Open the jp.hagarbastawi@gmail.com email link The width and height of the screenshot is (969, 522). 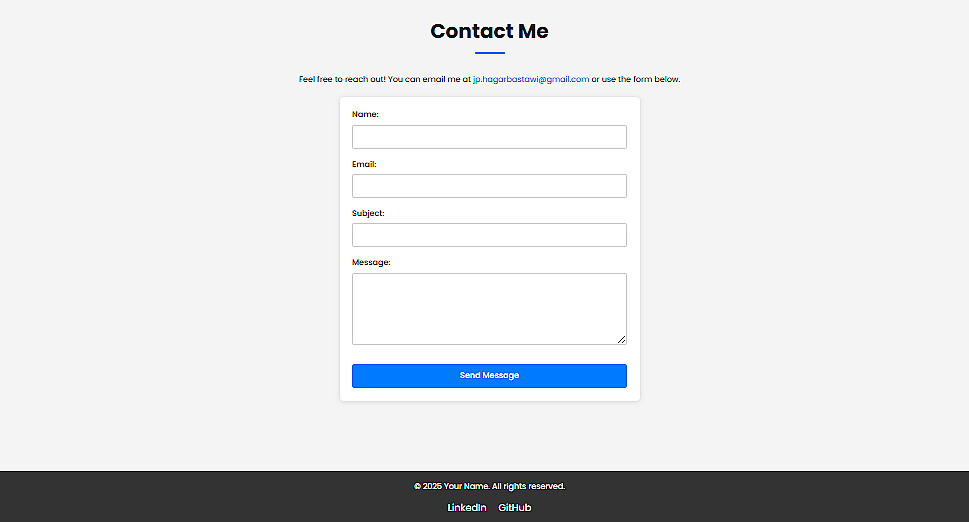pos(531,79)
